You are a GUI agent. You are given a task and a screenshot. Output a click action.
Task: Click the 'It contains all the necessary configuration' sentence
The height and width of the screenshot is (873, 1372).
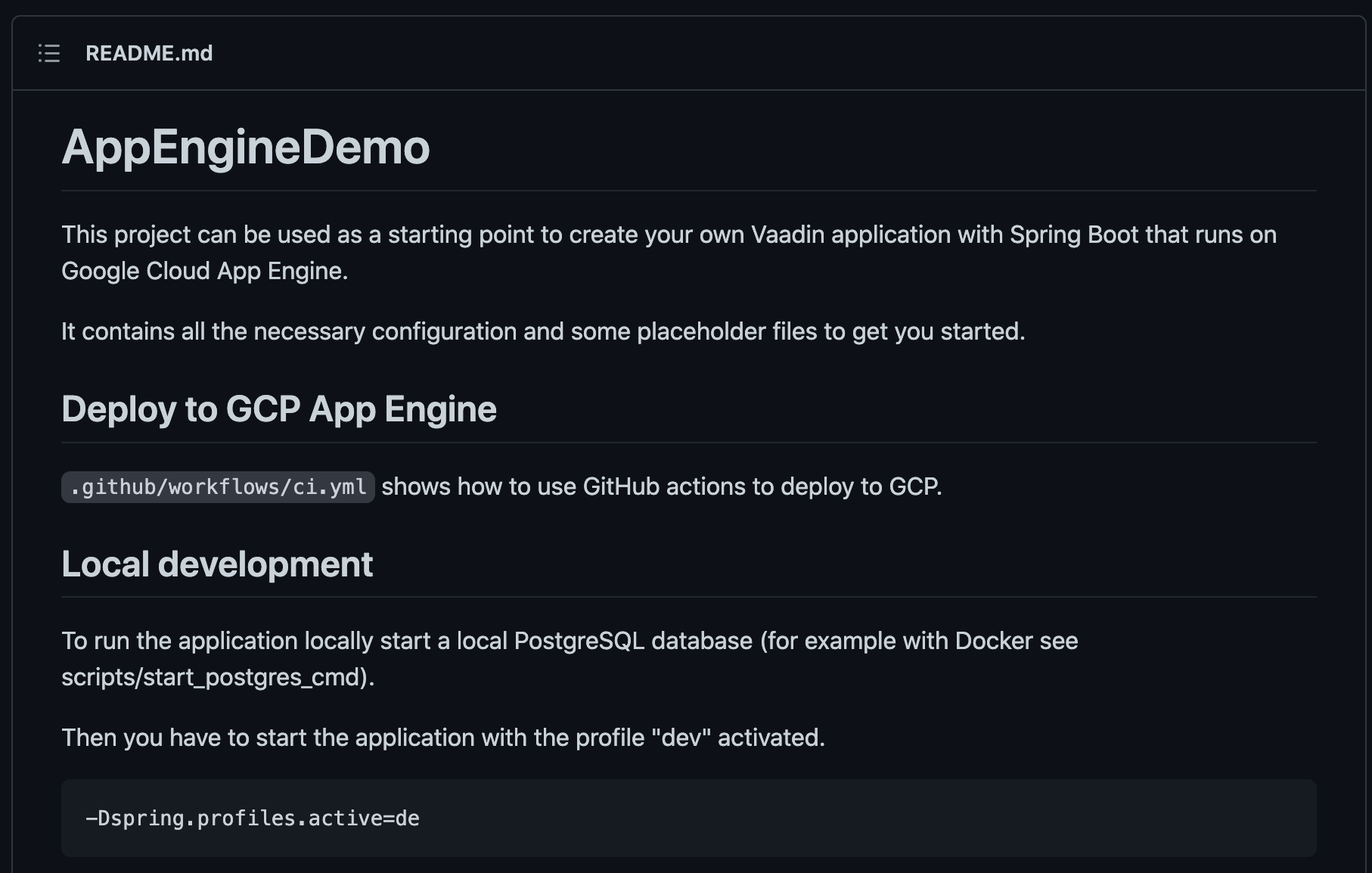click(543, 331)
